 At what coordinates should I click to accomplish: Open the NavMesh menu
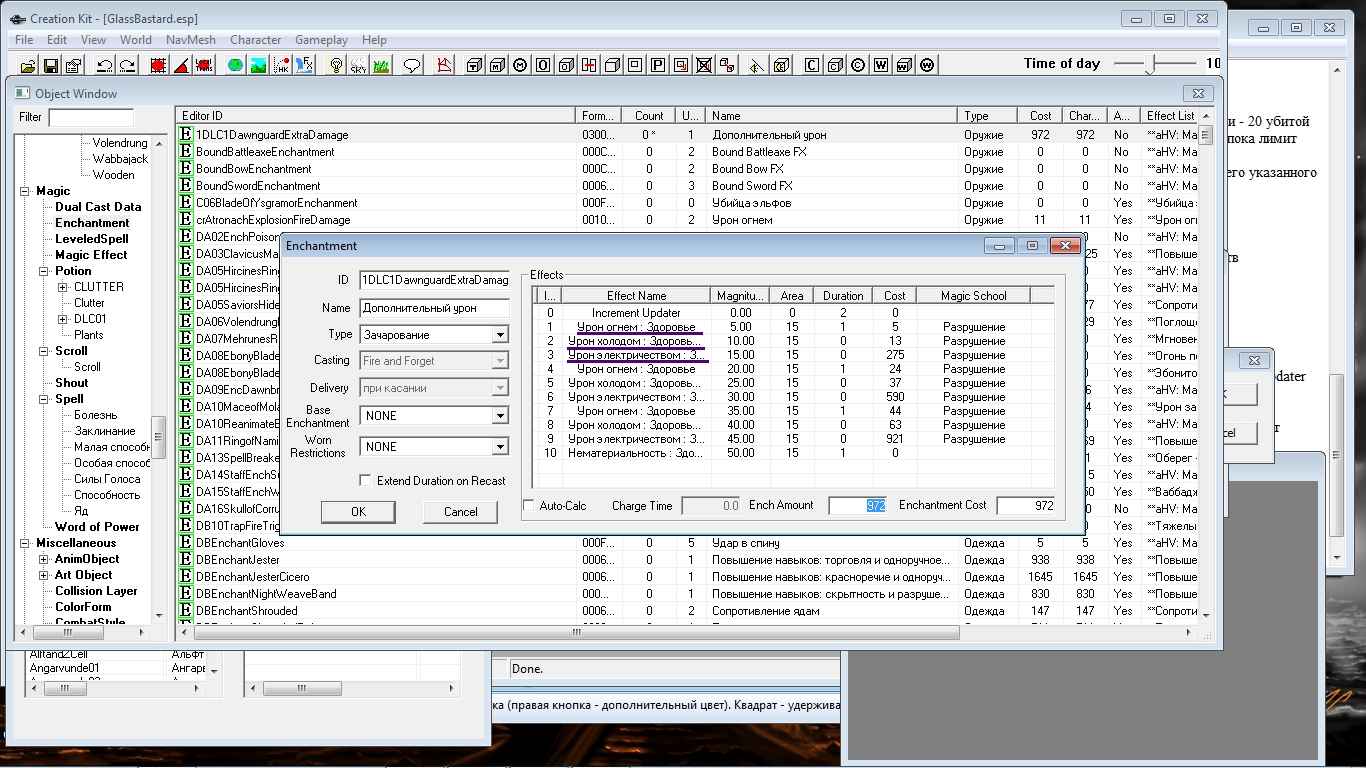[x=190, y=40]
